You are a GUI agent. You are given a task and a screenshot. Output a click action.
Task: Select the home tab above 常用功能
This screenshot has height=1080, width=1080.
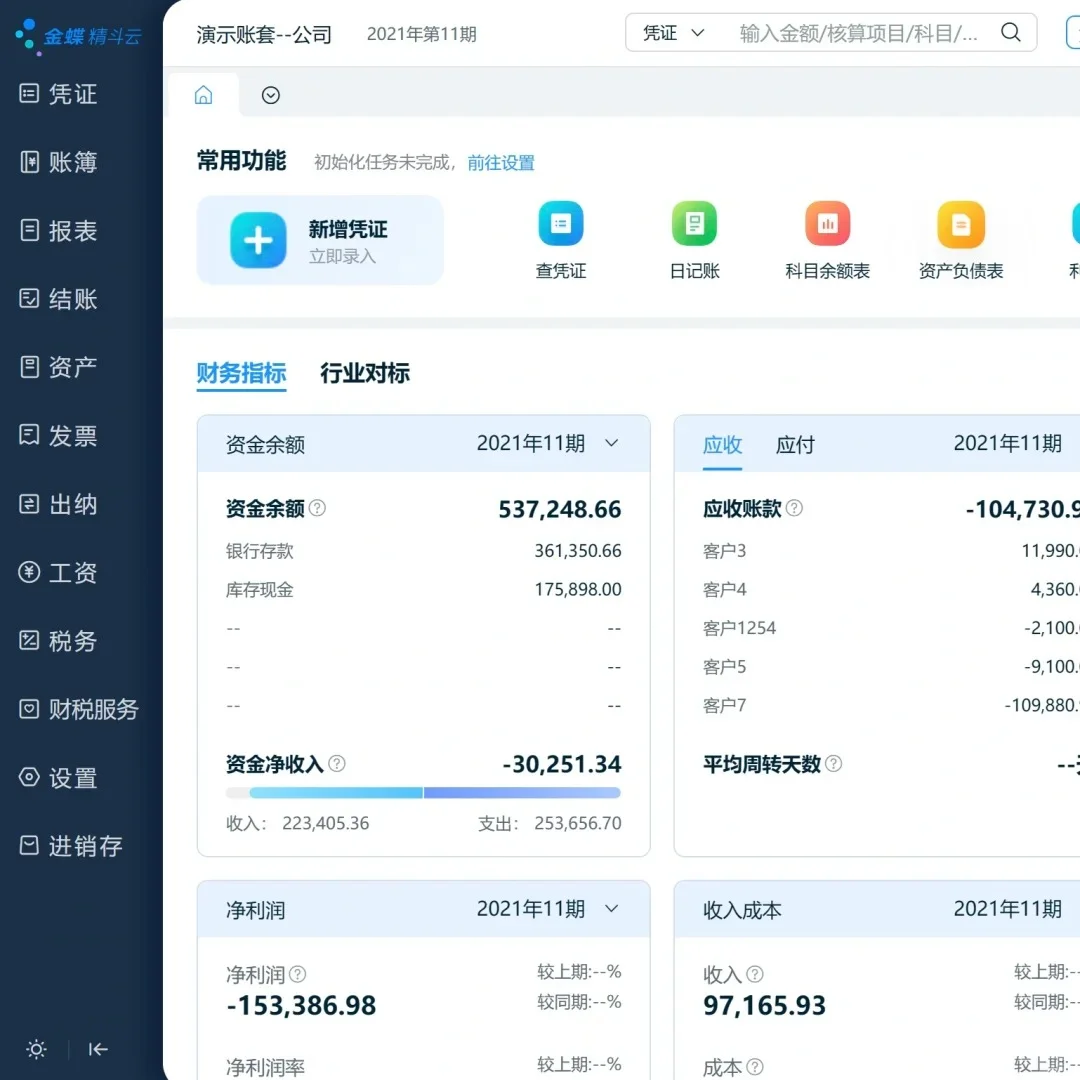204,94
